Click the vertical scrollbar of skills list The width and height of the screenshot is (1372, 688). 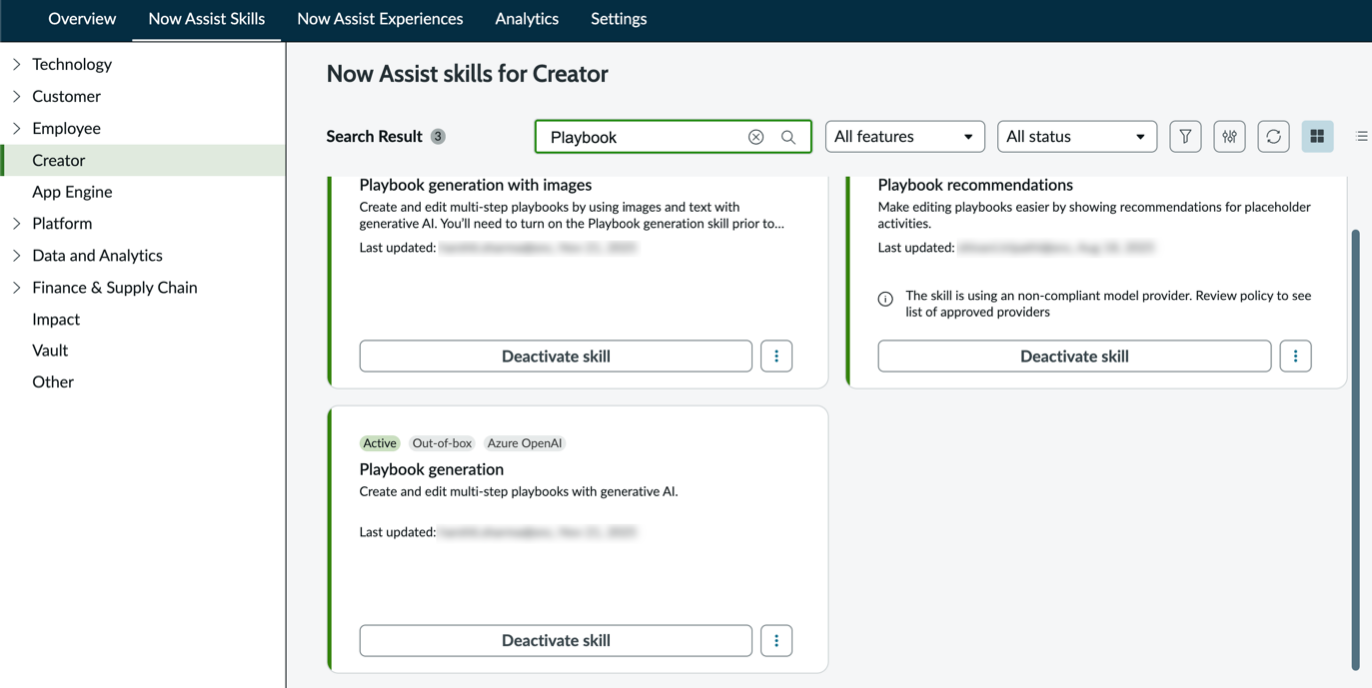[x=1356, y=450]
